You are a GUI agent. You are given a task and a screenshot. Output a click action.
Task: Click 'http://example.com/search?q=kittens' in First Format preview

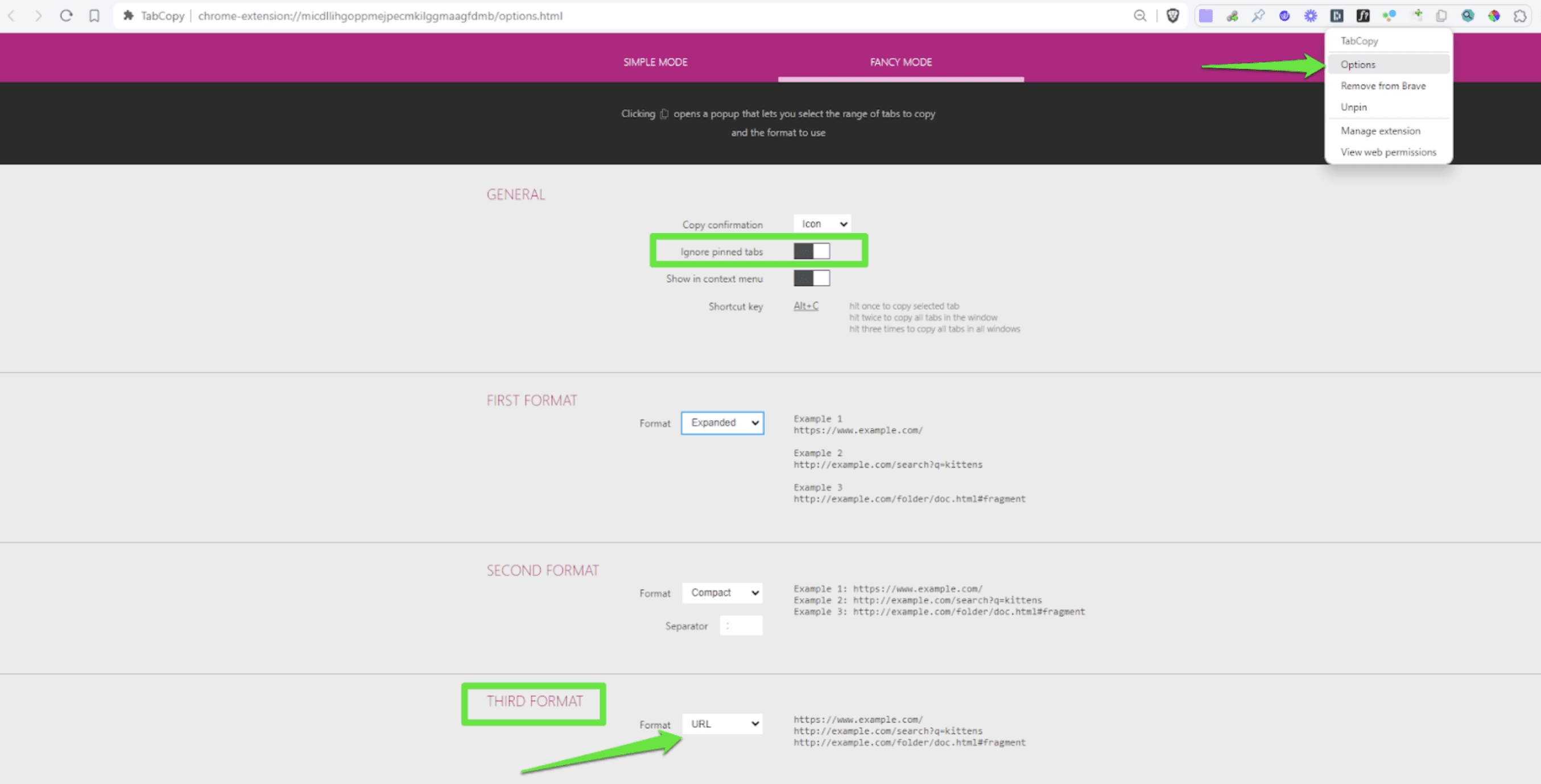[x=888, y=464]
